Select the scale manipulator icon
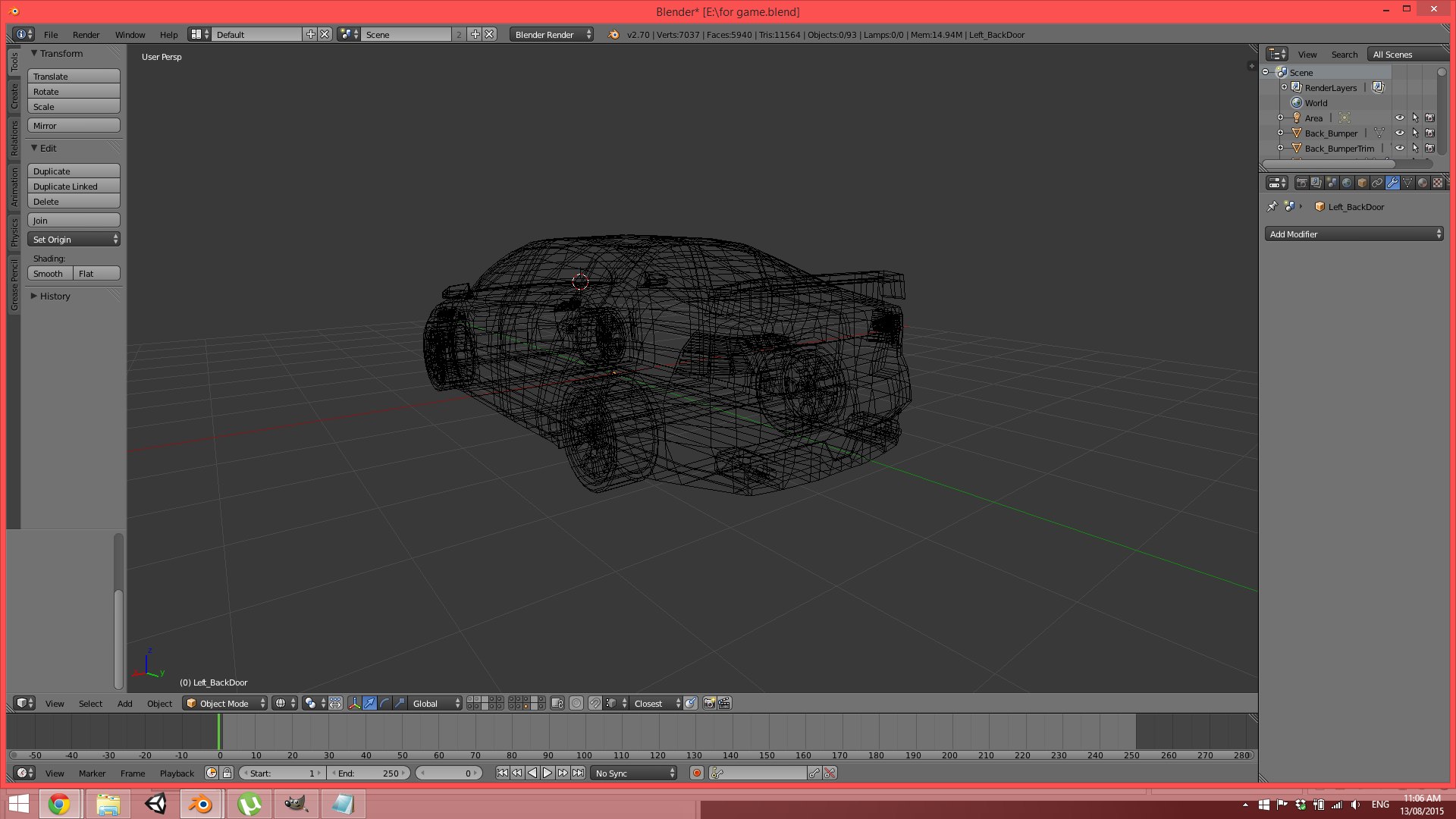1456x819 pixels. tap(400, 704)
